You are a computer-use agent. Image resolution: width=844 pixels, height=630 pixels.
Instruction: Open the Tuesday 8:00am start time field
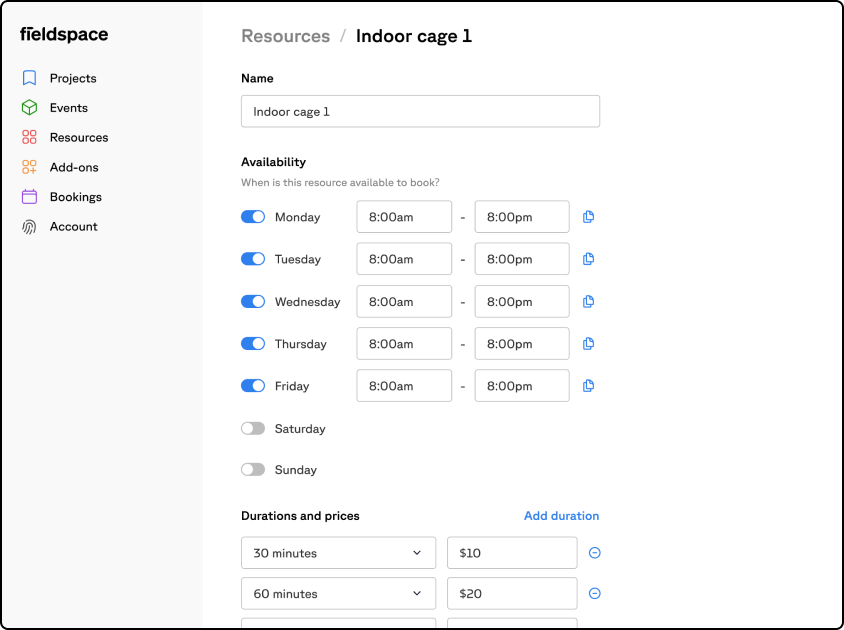point(404,259)
